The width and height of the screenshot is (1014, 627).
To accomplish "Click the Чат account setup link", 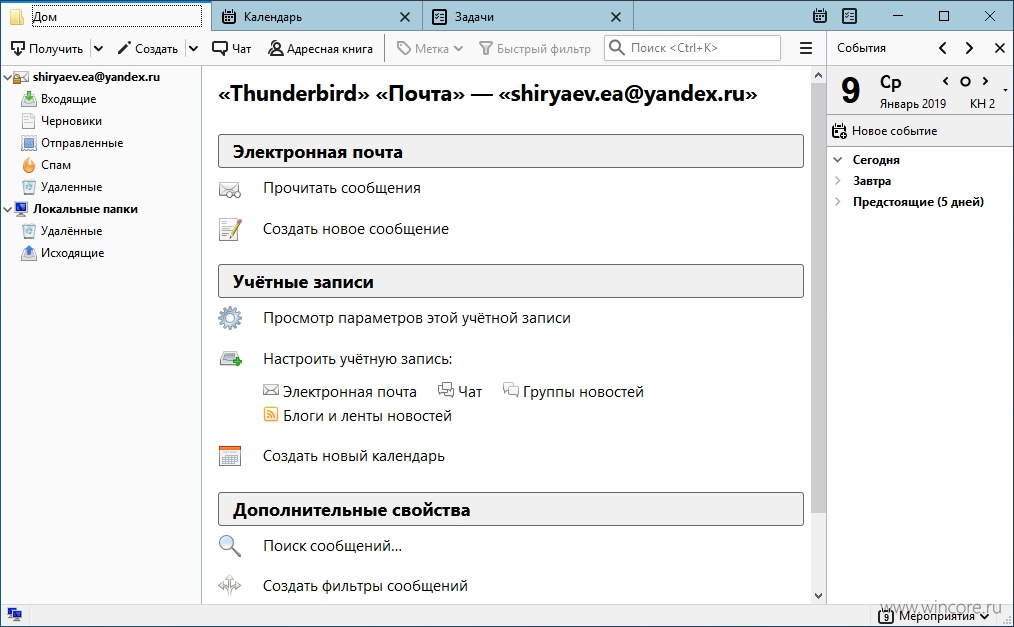I will (460, 392).
